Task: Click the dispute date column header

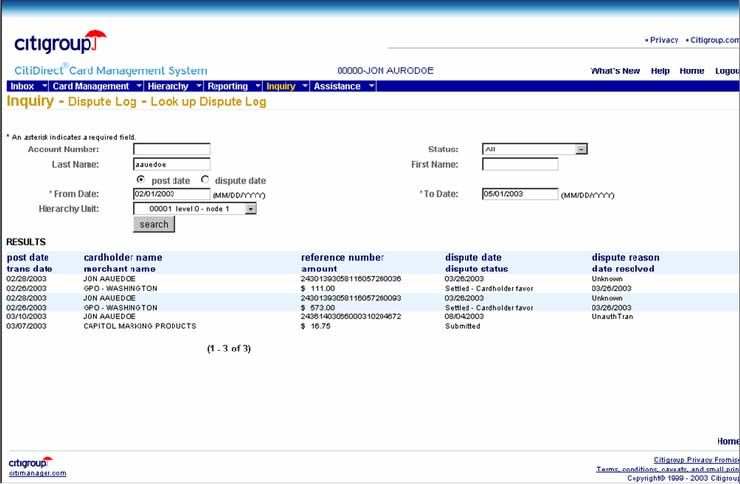Action: click(473, 258)
